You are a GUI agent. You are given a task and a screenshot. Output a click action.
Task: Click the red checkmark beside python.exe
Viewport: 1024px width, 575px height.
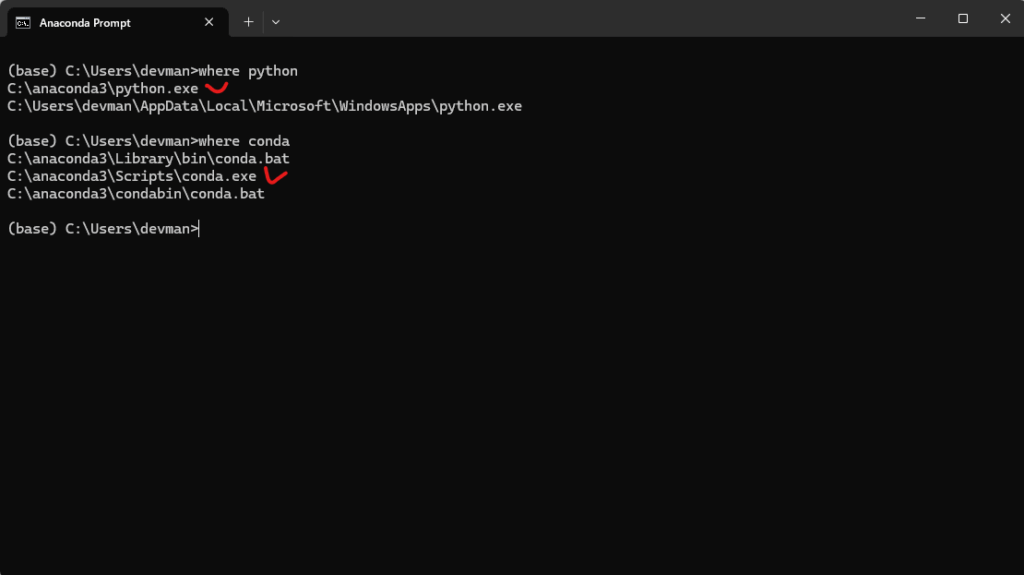click(216, 88)
